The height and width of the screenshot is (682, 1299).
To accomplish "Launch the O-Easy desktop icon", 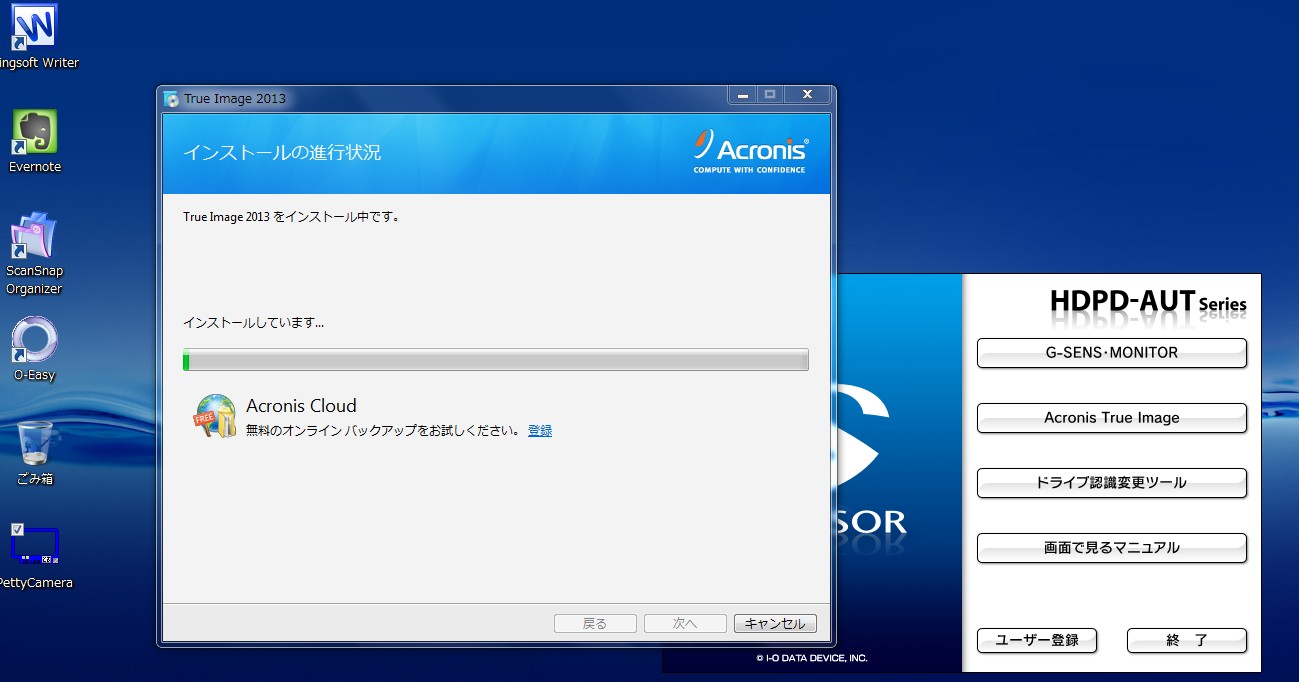I will 34,348.
